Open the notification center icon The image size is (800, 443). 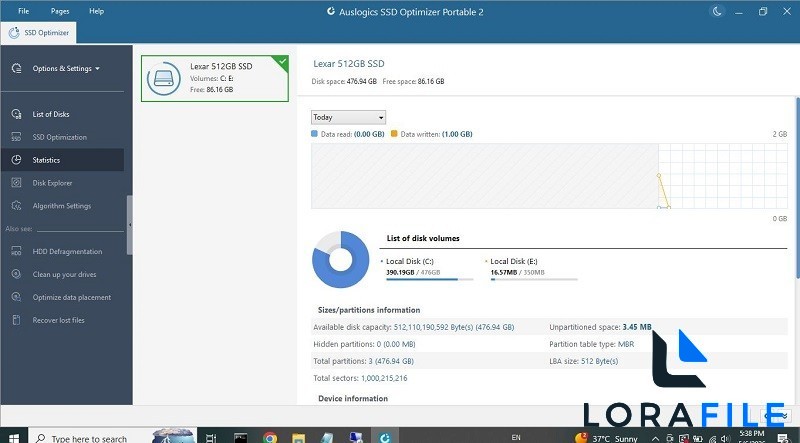[783, 438]
